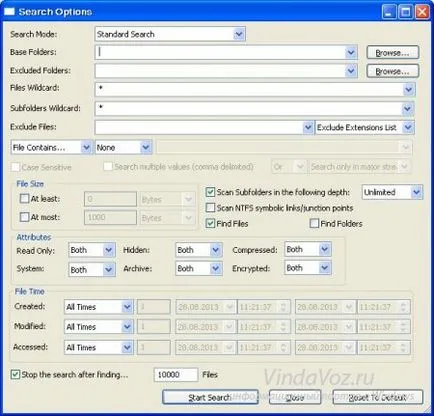Screen dimensions: 434x416
Task: Click the Search Options title bar icon
Action: tap(10, 12)
